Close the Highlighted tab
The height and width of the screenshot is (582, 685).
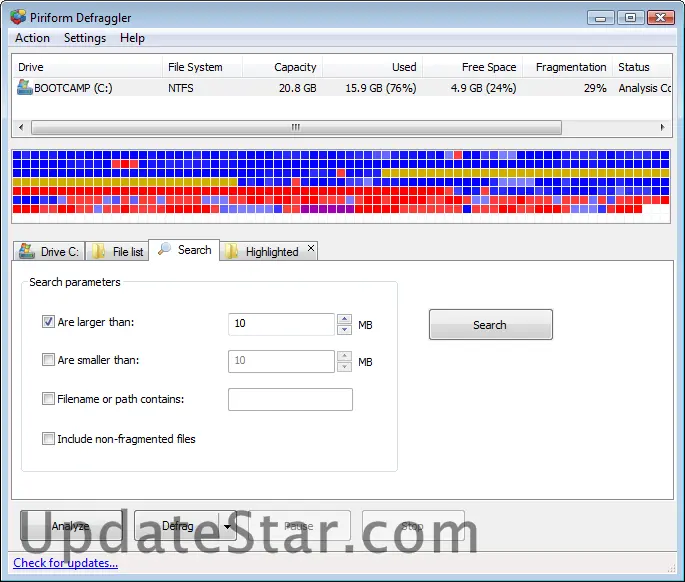tap(311, 248)
